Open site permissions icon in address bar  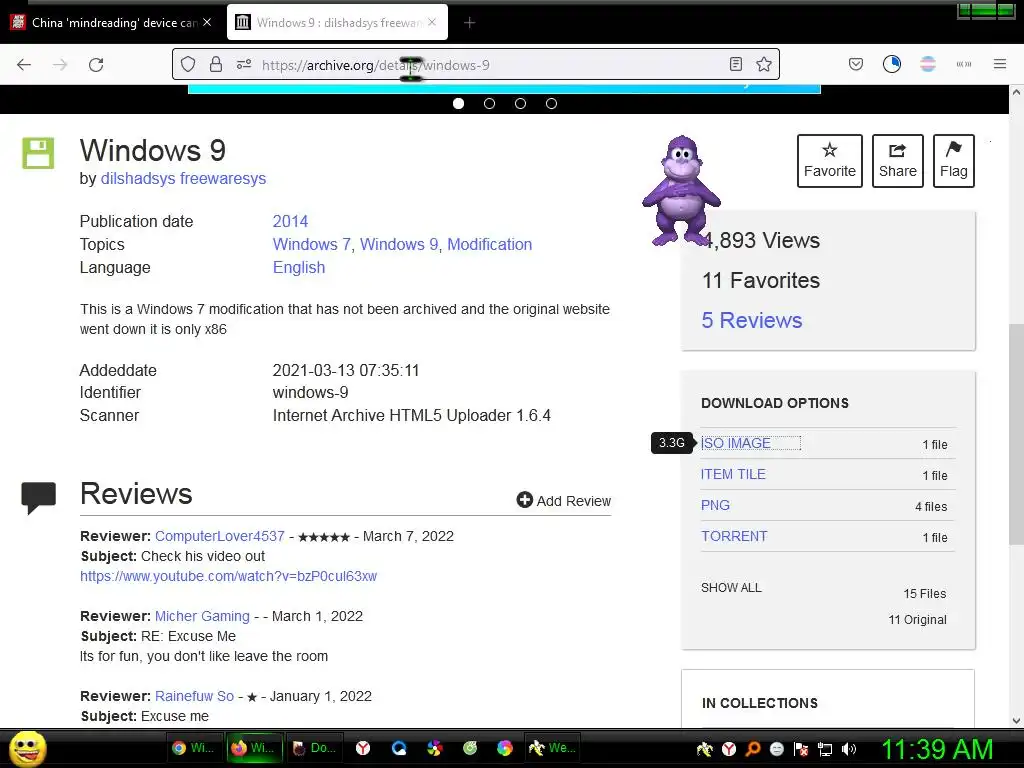[244, 64]
